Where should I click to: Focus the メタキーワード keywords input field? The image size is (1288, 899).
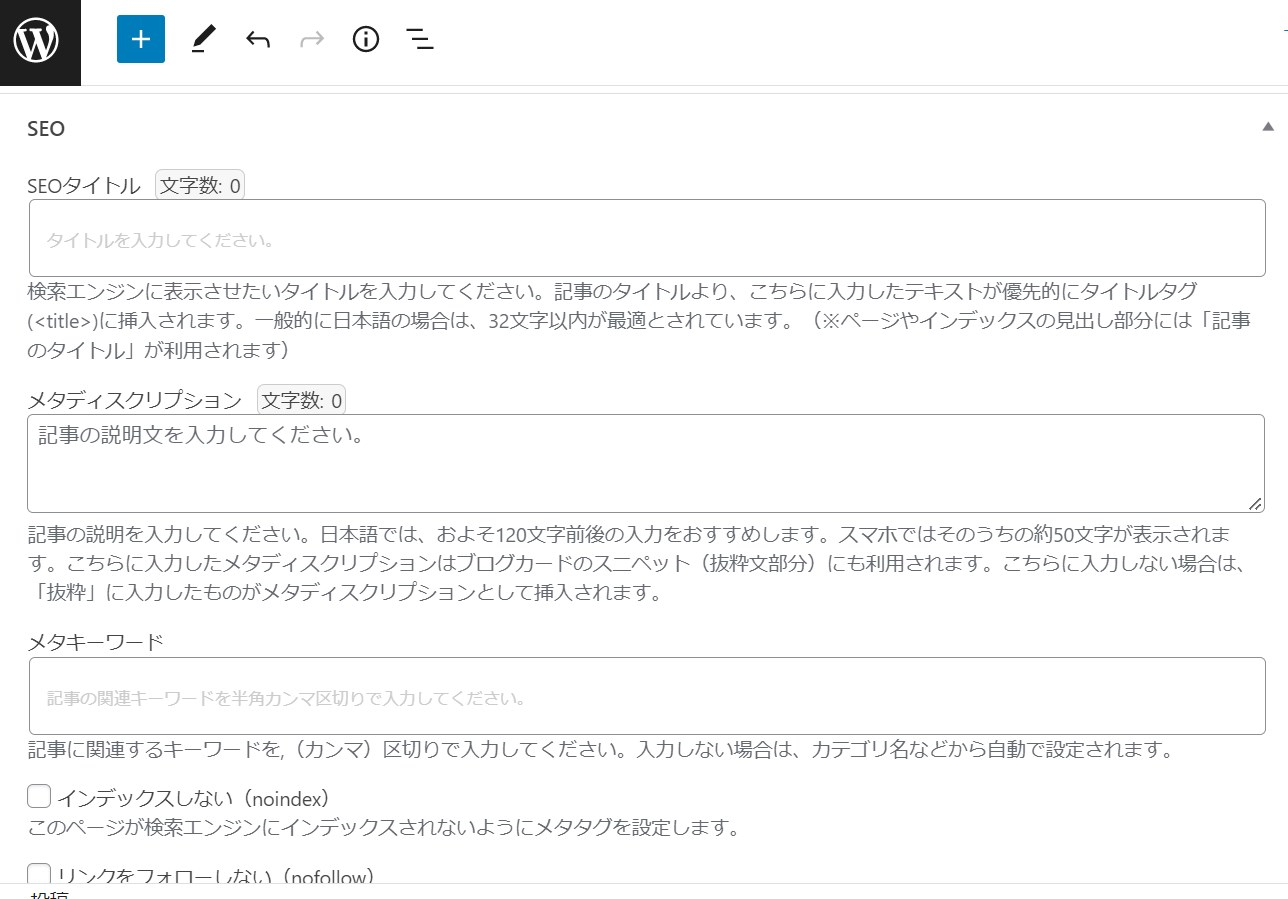646,696
